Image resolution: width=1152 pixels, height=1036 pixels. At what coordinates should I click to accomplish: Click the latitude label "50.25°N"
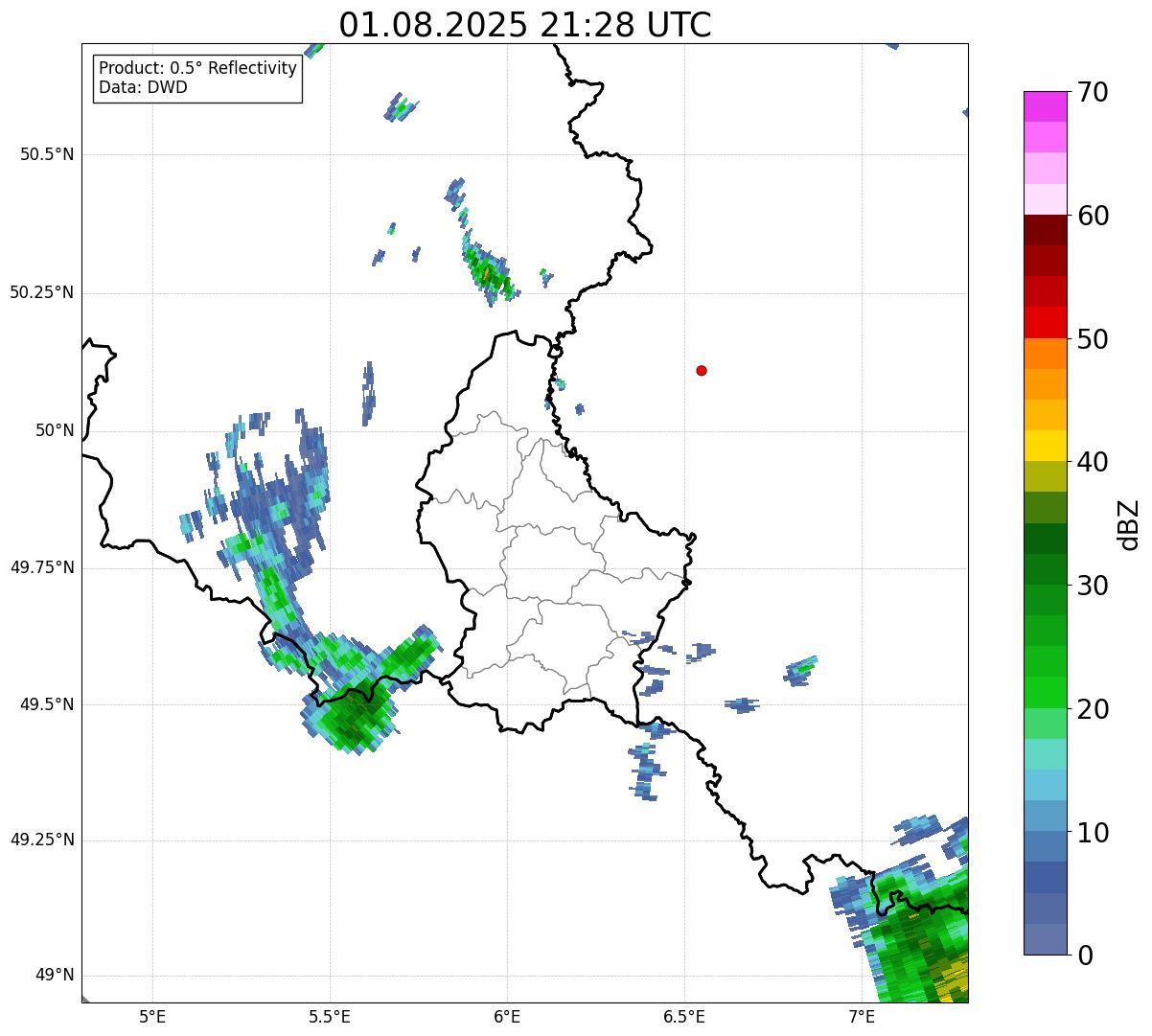click(x=42, y=292)
